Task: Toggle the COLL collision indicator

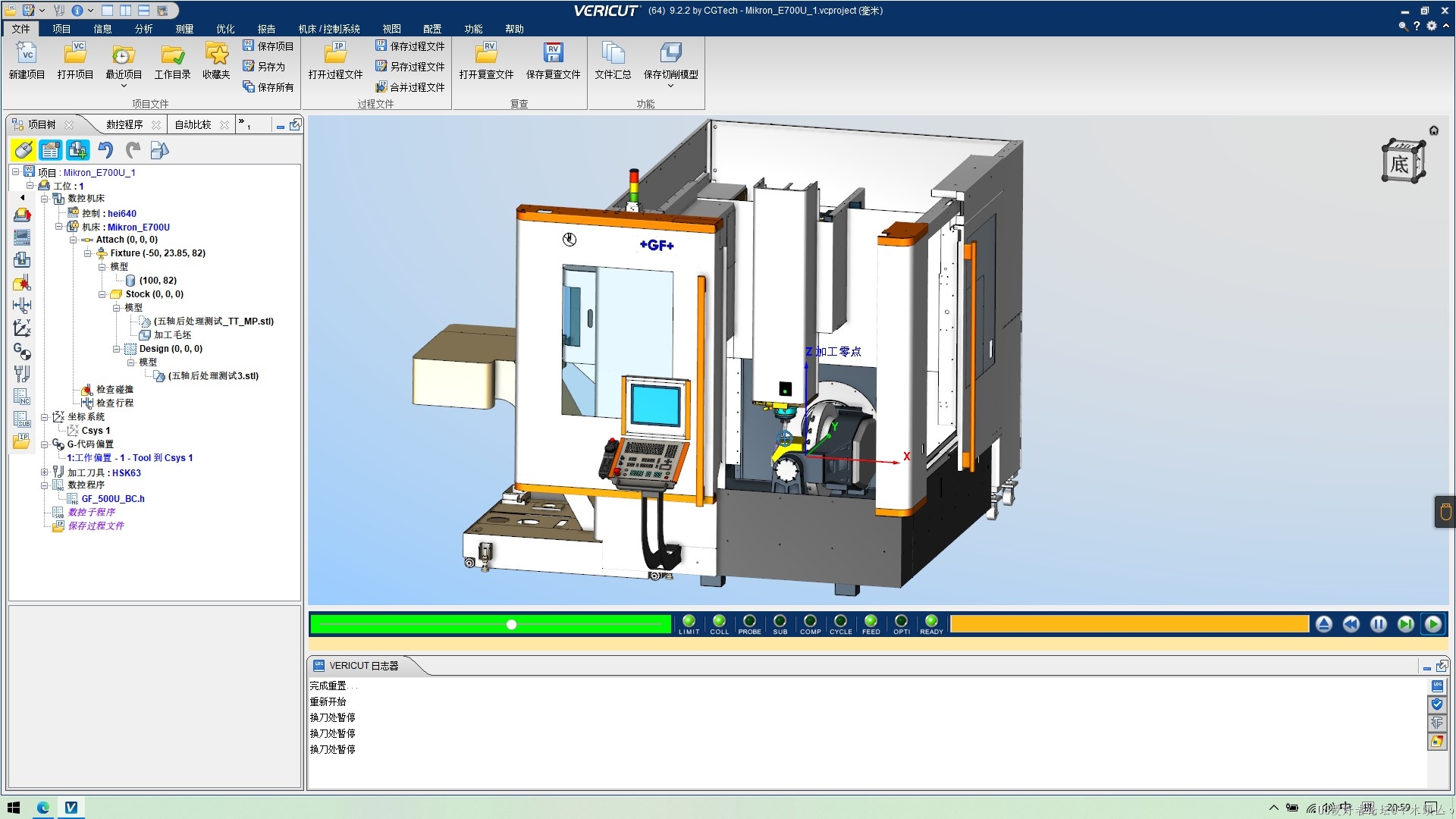Action: click(x=719, y=624)
